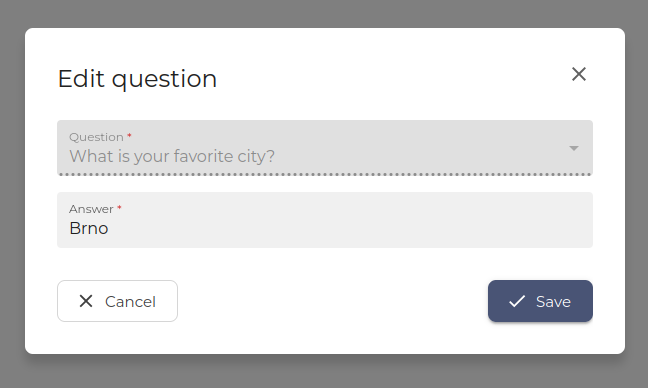The image size is (648, 388).
Task: Close the Edit question dialog with X
Action: (579, 74)
